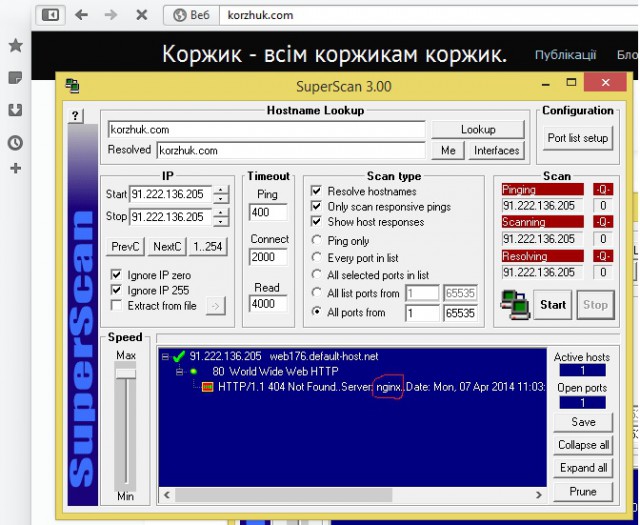
Task: Start the scan
Action: click(553, 305)
